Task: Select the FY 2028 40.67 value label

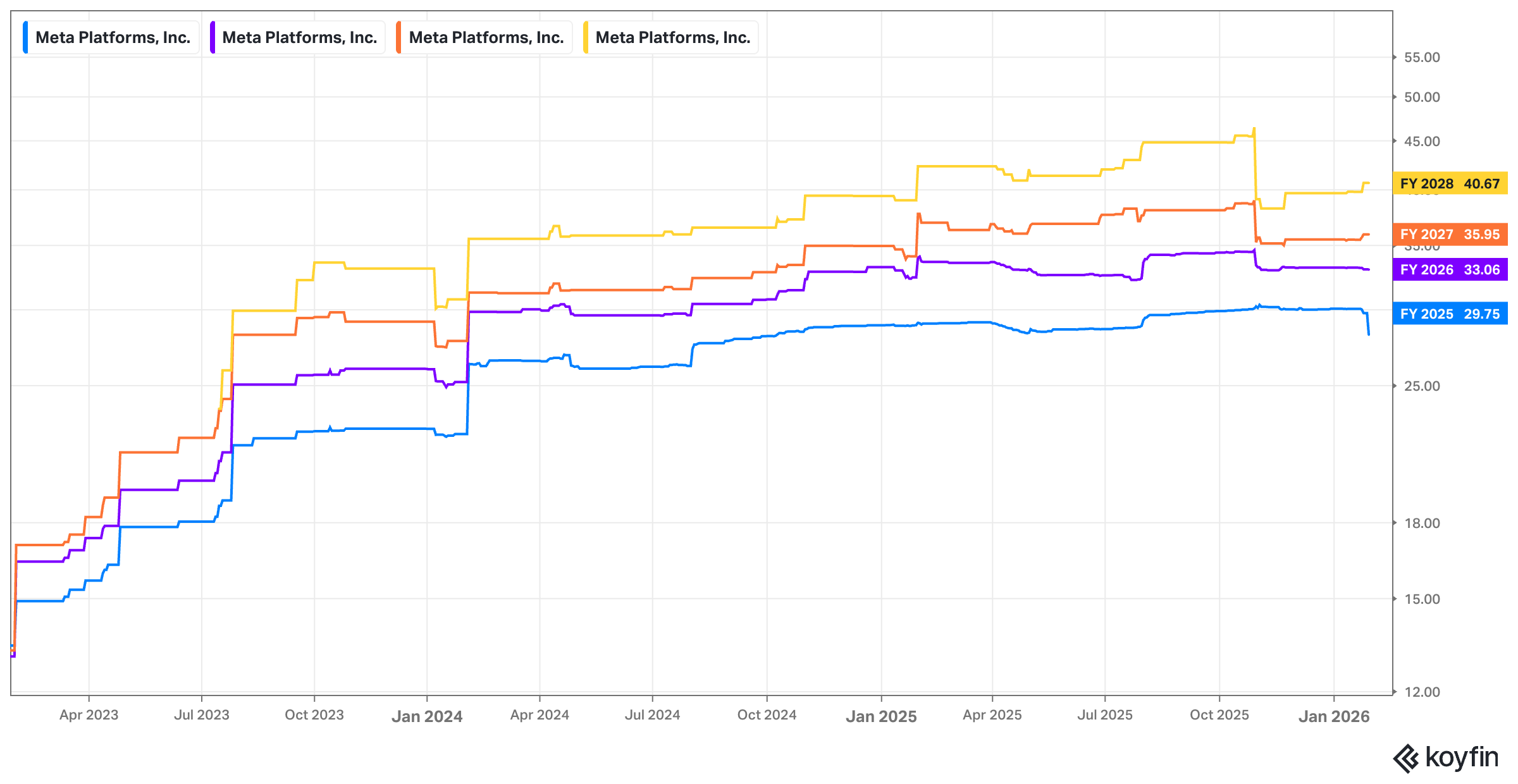Action: [x=1450, y=183]
